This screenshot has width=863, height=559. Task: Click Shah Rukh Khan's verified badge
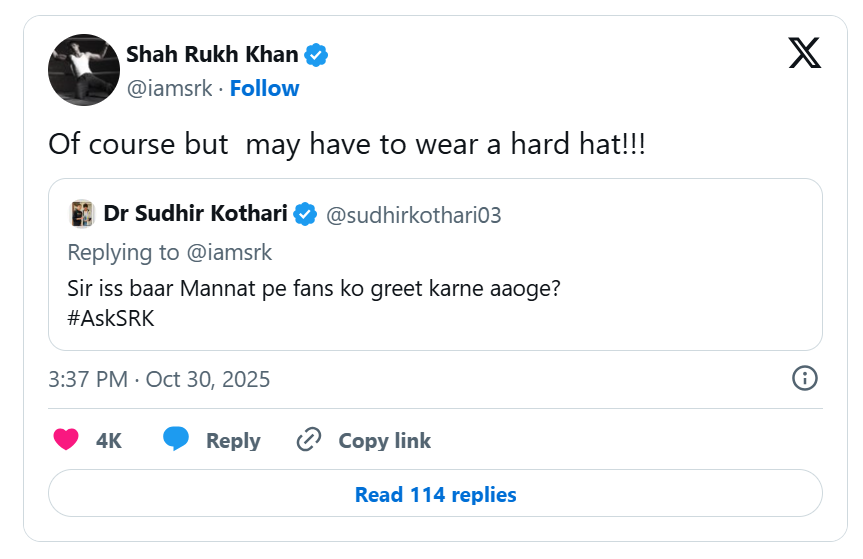coord(317,55)
